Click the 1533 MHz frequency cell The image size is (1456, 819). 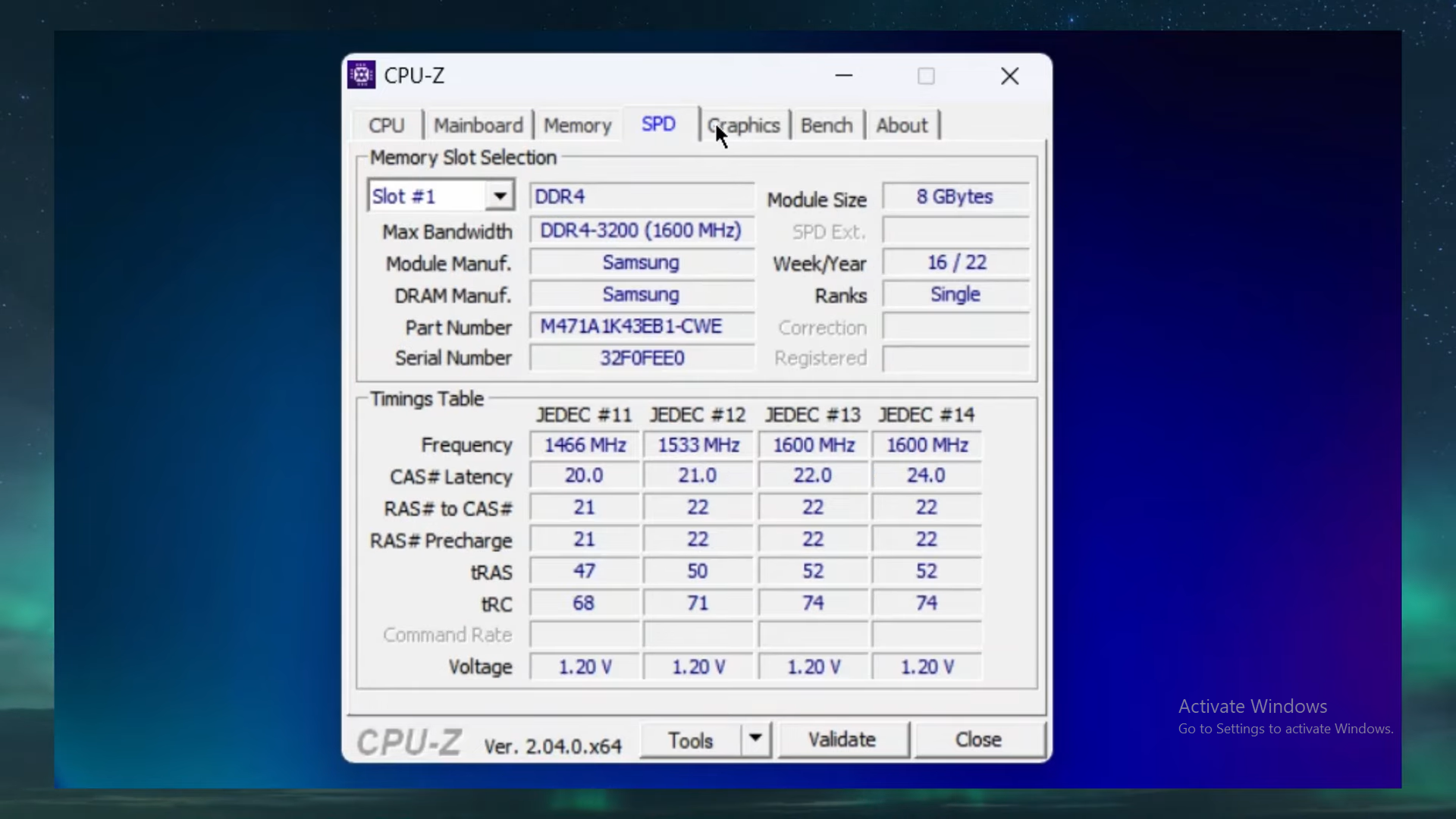[698, 445]
